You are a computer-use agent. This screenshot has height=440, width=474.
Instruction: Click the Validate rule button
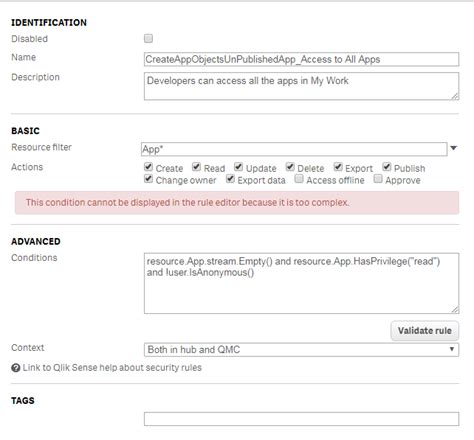point(425,331)
